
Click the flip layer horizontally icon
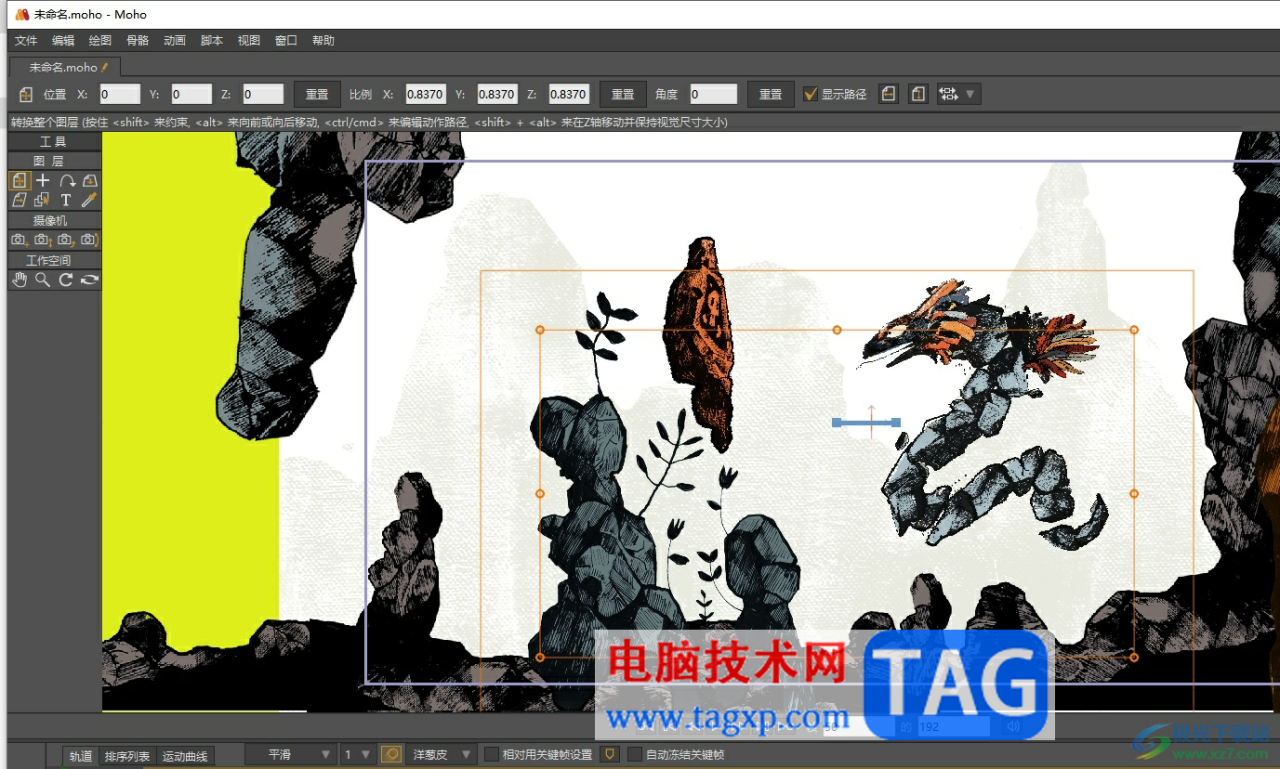pos(888,94)
